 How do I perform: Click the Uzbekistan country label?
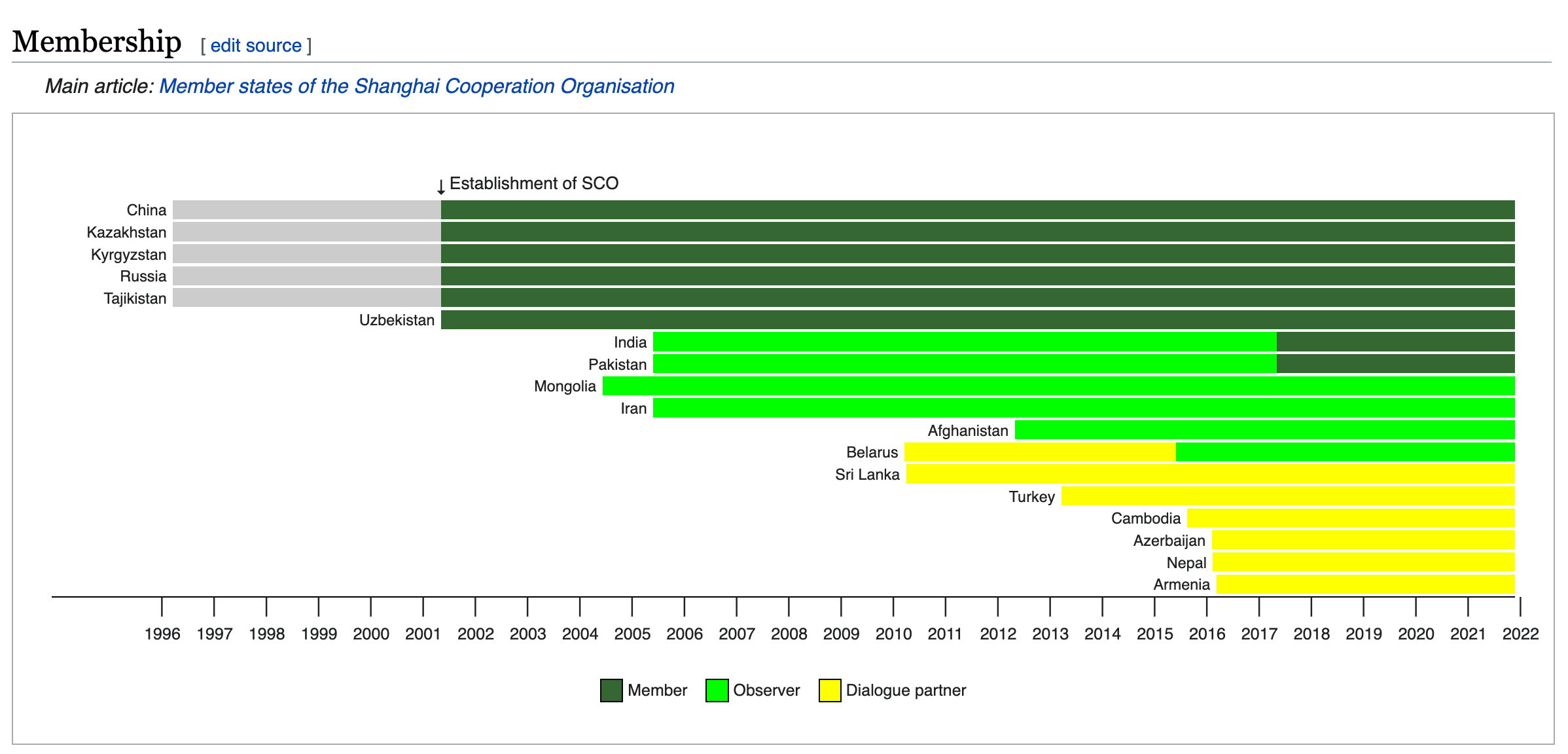[x=397, y=320]
